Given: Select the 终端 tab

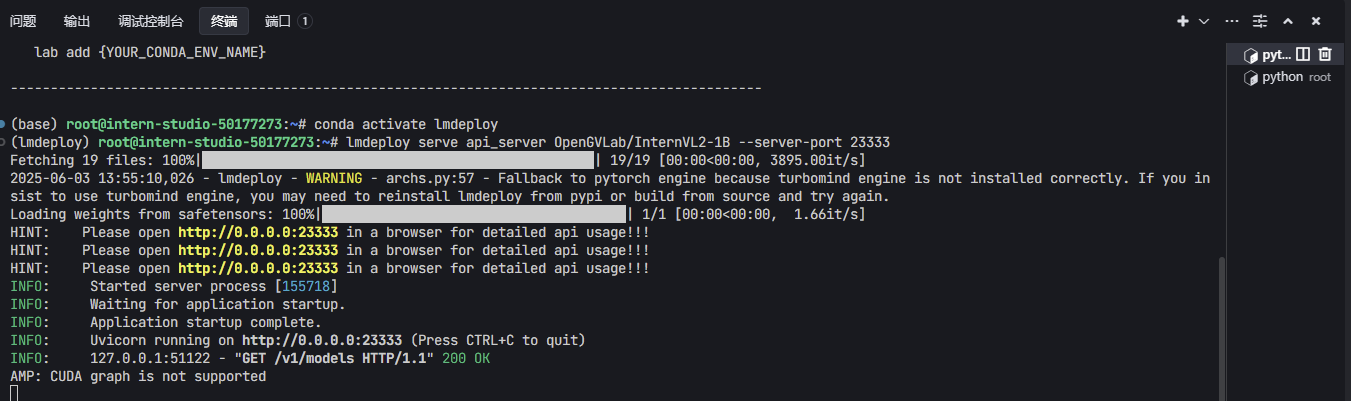Looking at the screenshot, I should point(224,21).
